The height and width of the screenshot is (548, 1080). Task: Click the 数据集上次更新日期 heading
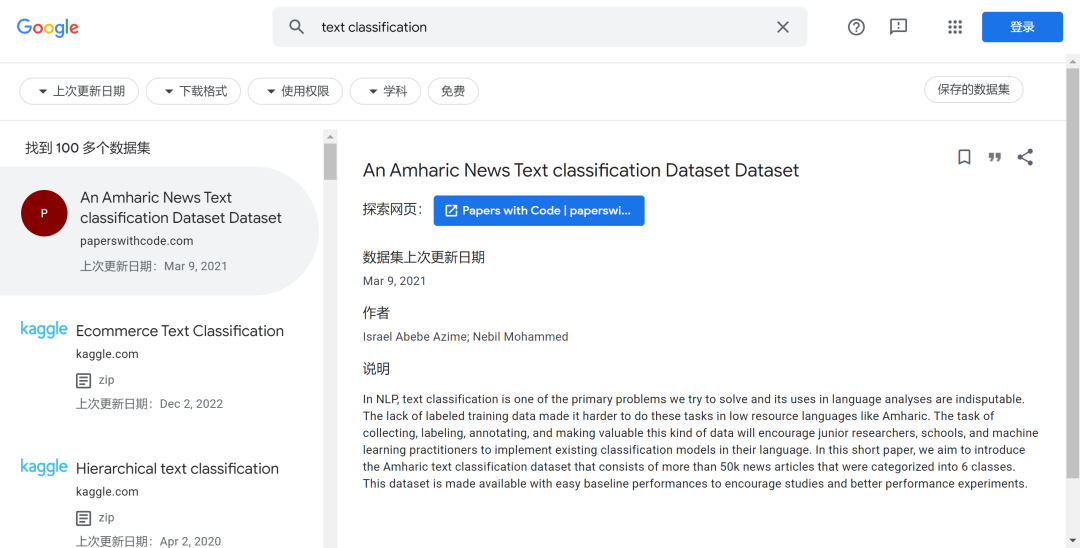pyautogui.click(x=424, y=257)
